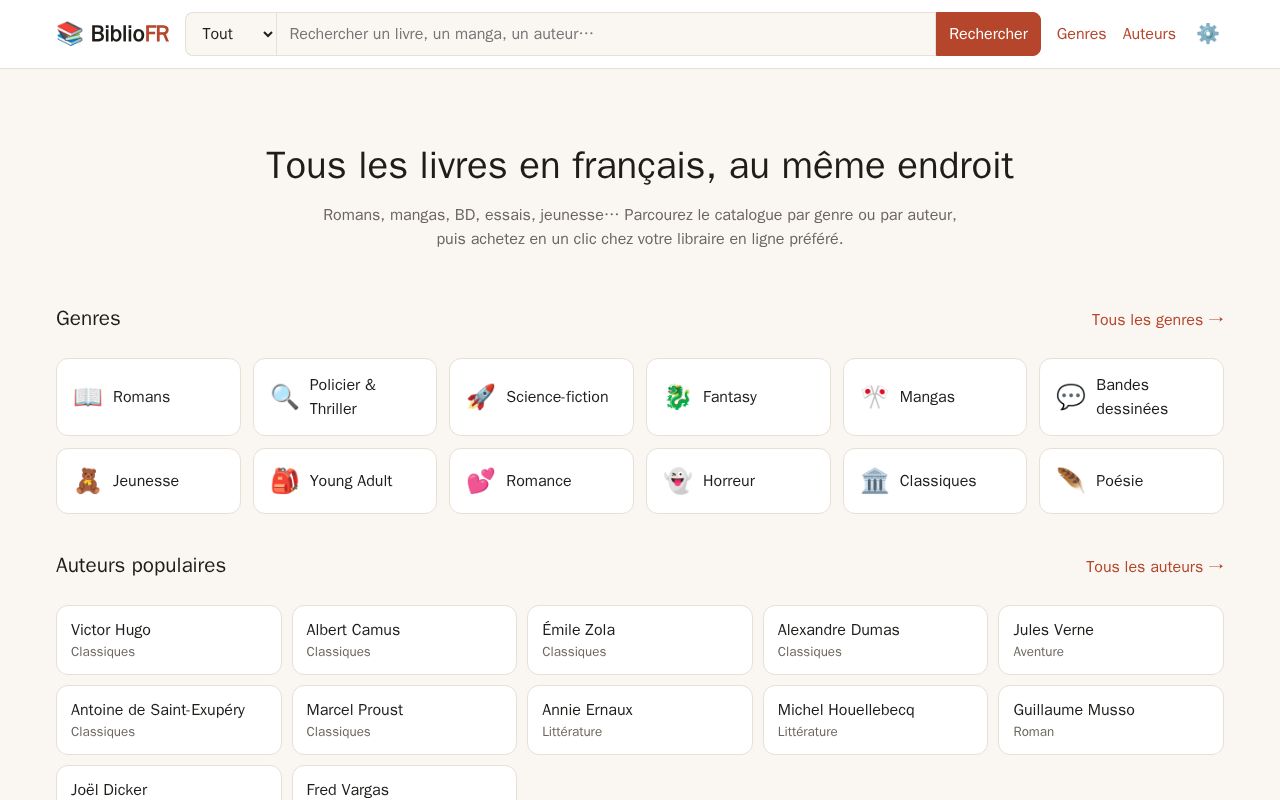Click the Horreur ghost icon

(x=678, y=481)
